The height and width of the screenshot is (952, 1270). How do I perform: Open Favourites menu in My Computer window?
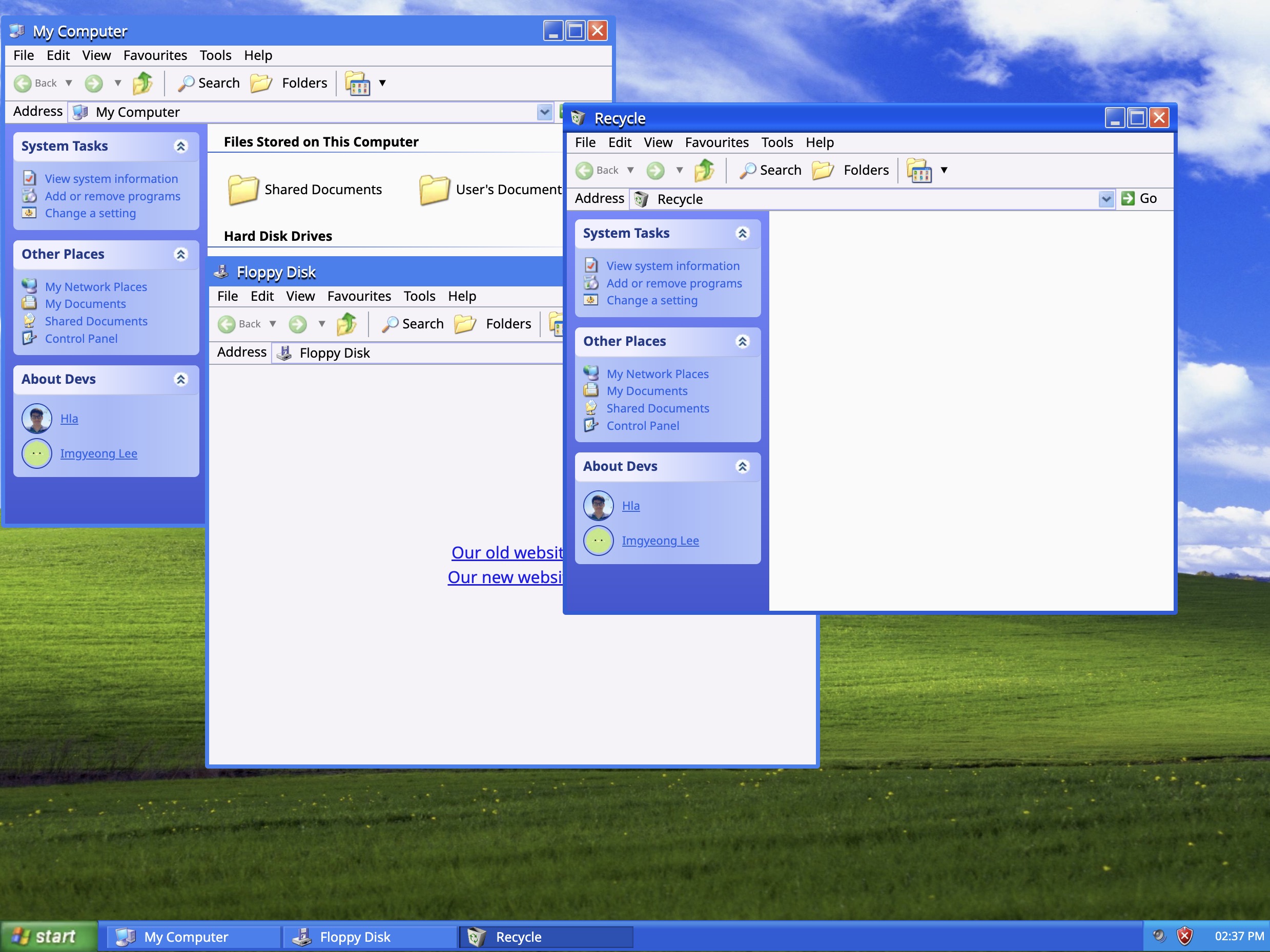point(155,55)
